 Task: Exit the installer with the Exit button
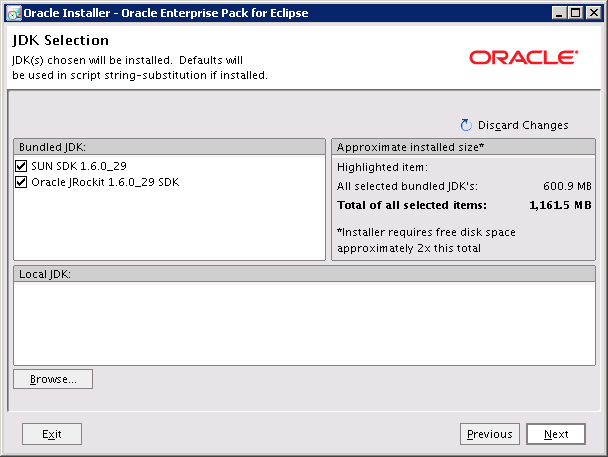(x=52, y=434)
